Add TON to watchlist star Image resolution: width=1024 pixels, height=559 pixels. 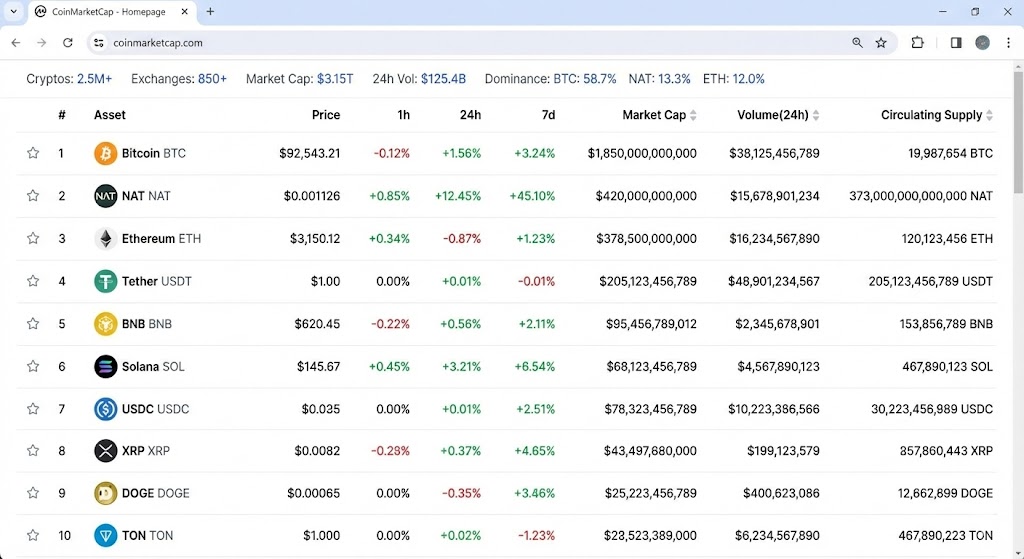33,535
